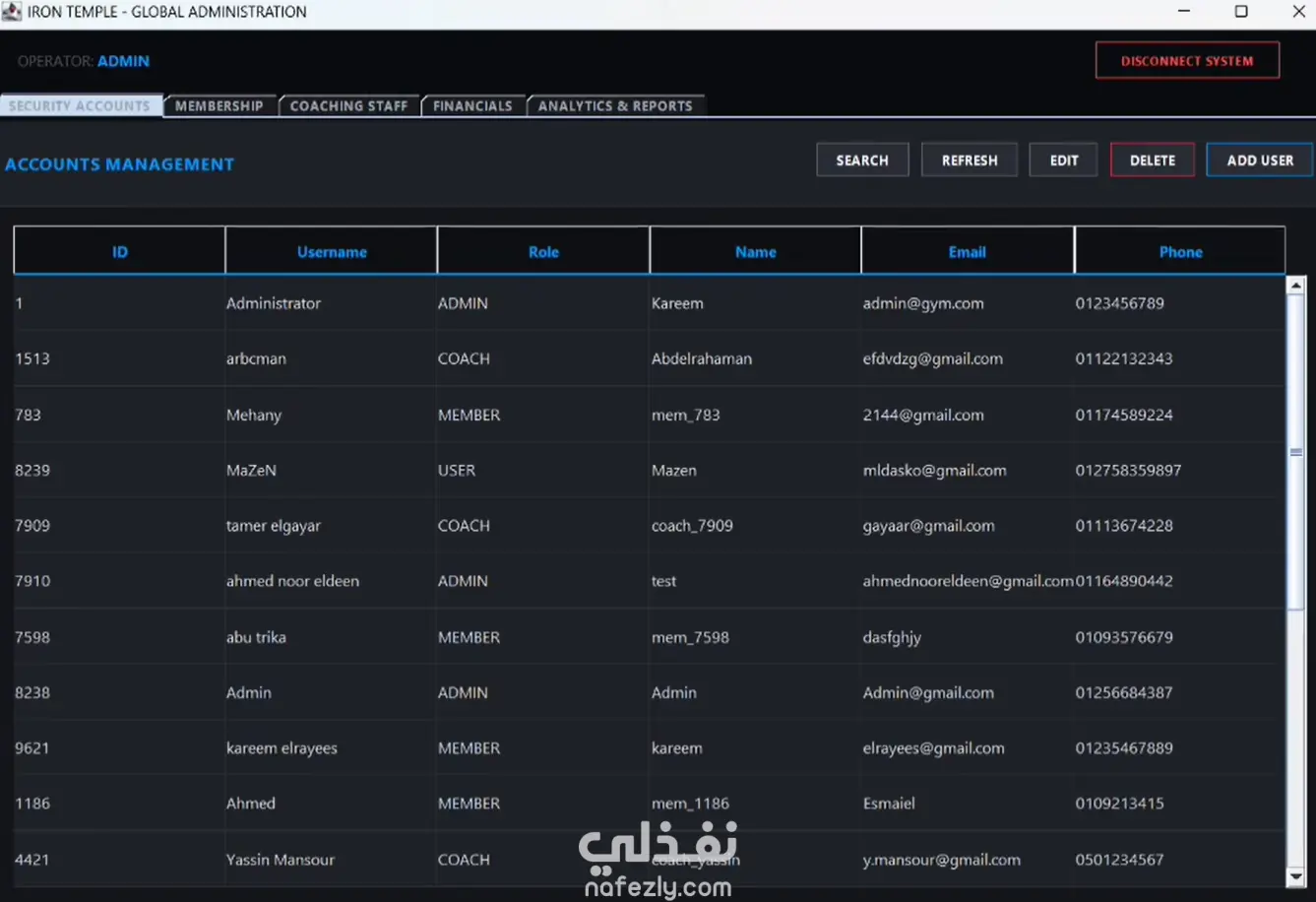Select the kareem elrayees username cell

pyautogui.click(x=331, y=747)
